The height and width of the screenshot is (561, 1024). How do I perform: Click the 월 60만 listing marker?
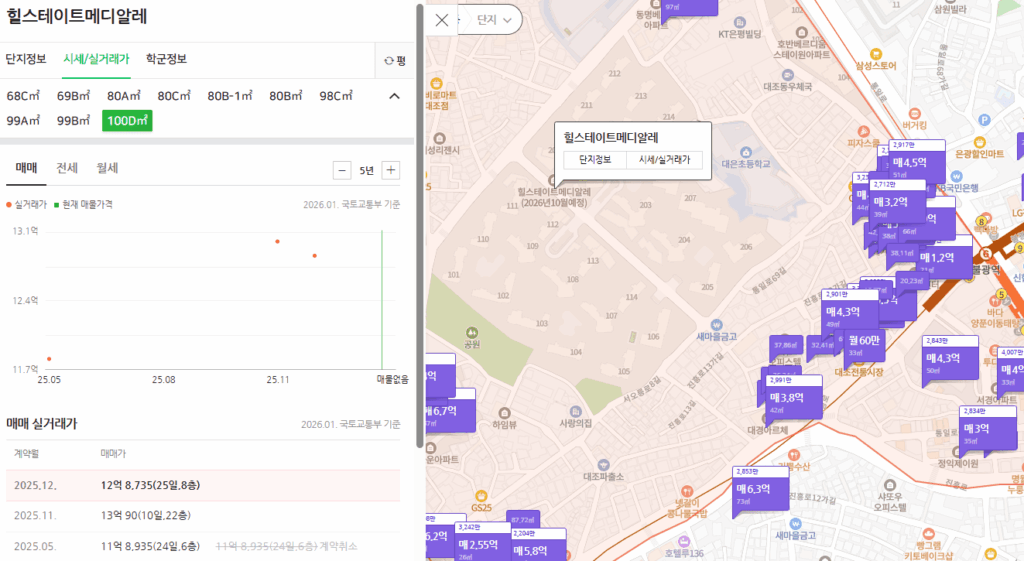click(863, 344)
